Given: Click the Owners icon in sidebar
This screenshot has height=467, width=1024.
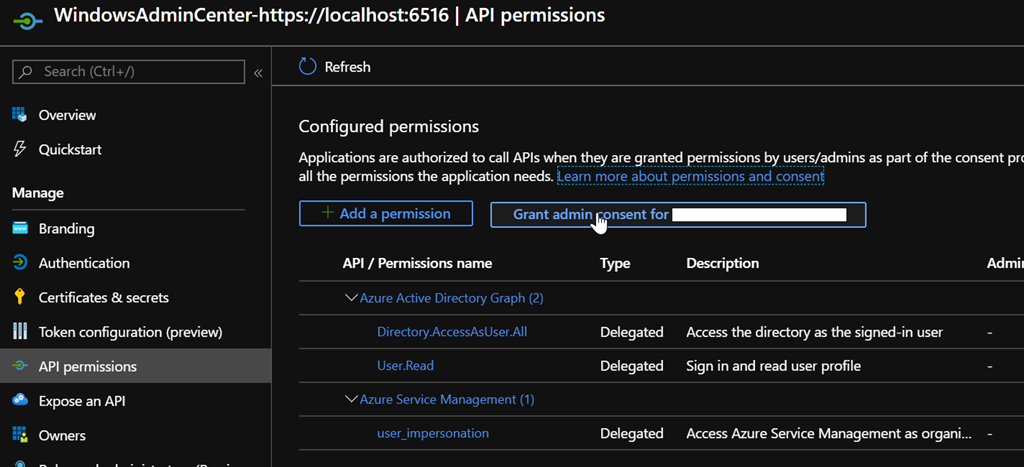Looking at the screenshot, I should pyautogui.click(x=20, y=435).
